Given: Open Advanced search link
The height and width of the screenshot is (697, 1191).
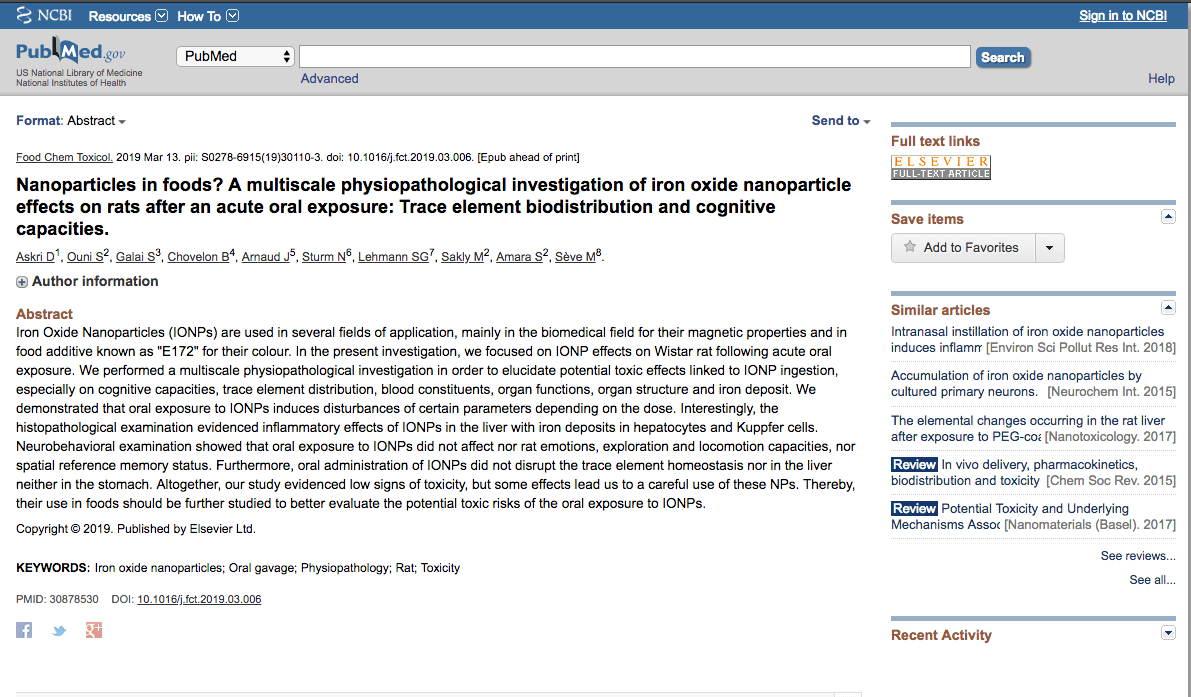Looking at the screenshot, I should tap(329, 78).
